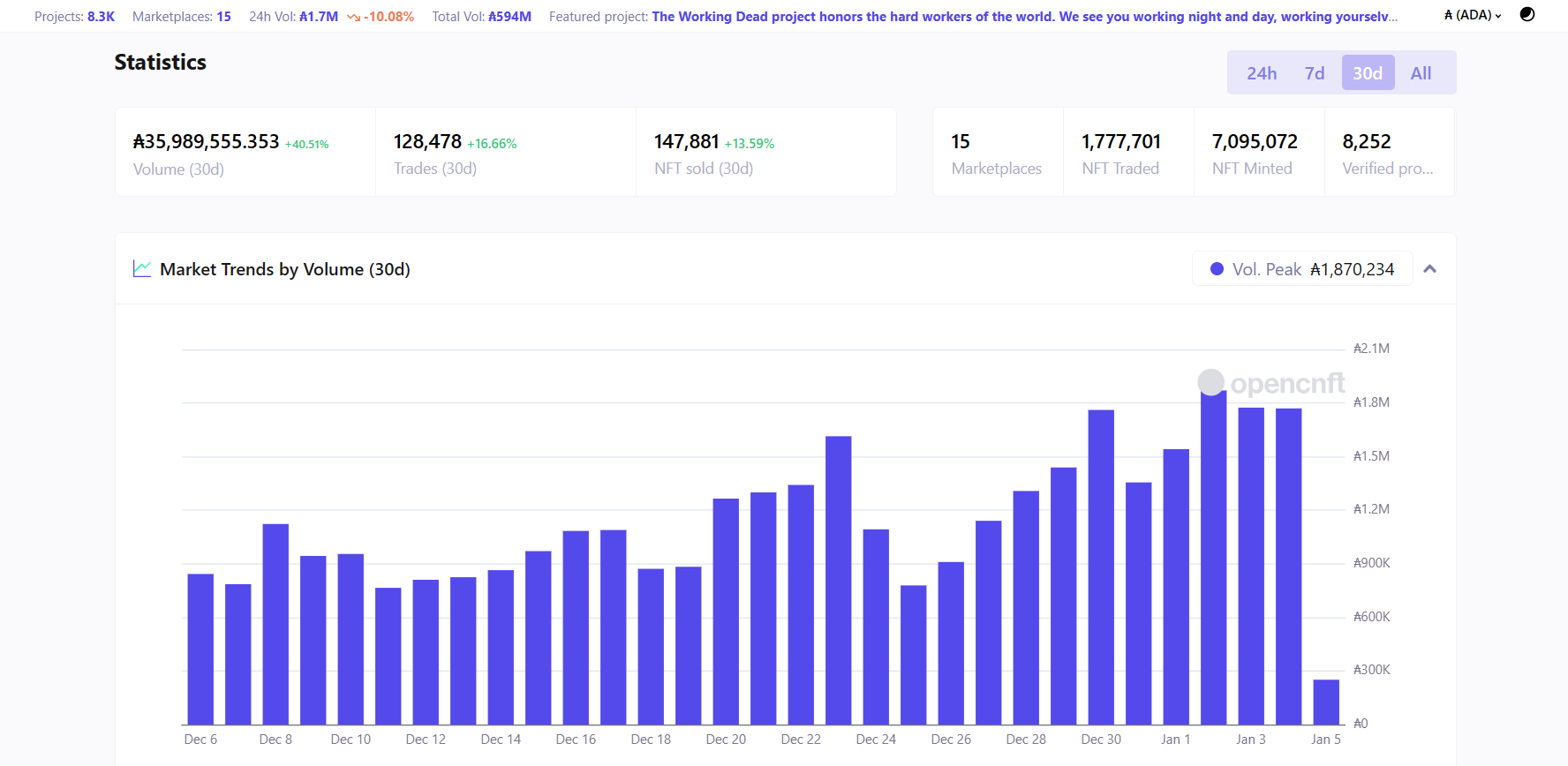The height and width of the screenshot is (766, 1568).
Task: Click the Projects 8.3K count link
Action: point(101,17)
